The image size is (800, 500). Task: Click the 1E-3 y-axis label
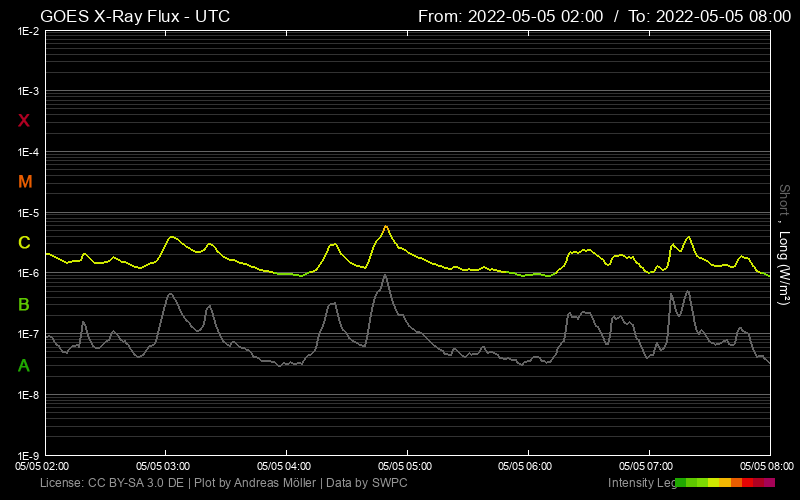(29, 91)
